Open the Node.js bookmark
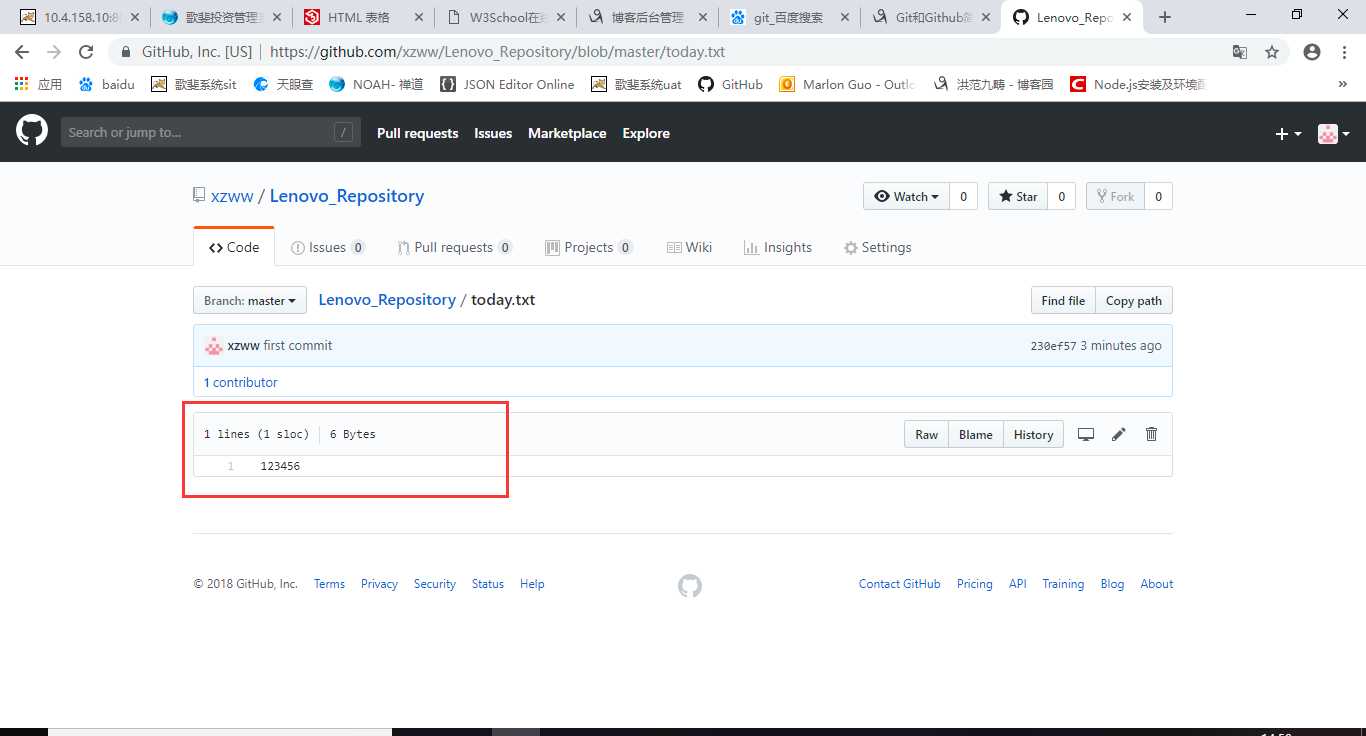This screenshot has width=1366, height=736. click(x=1138, y=84)
